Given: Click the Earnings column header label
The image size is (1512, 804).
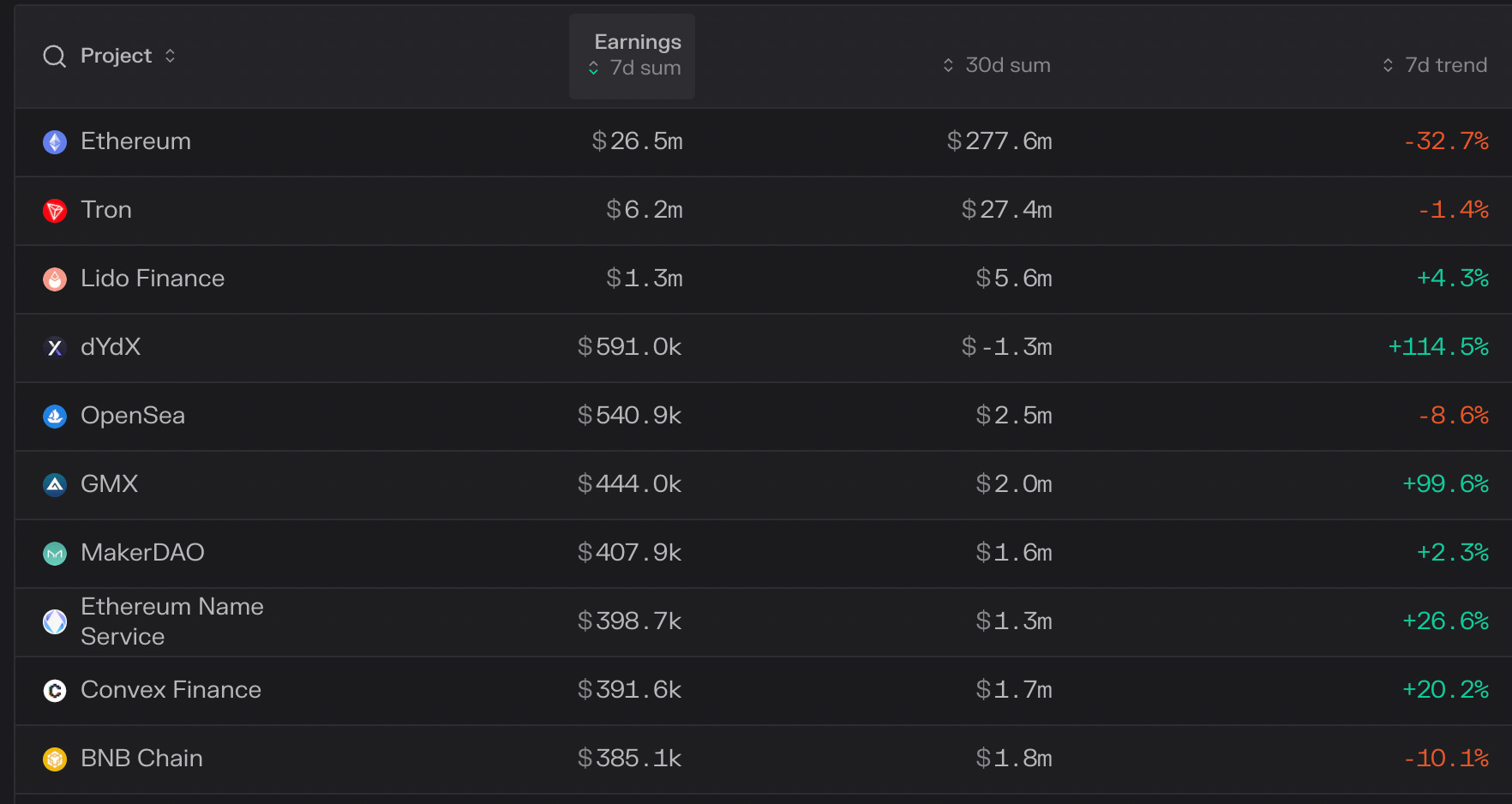Looking at the screenshot, I should pos(638,42).
